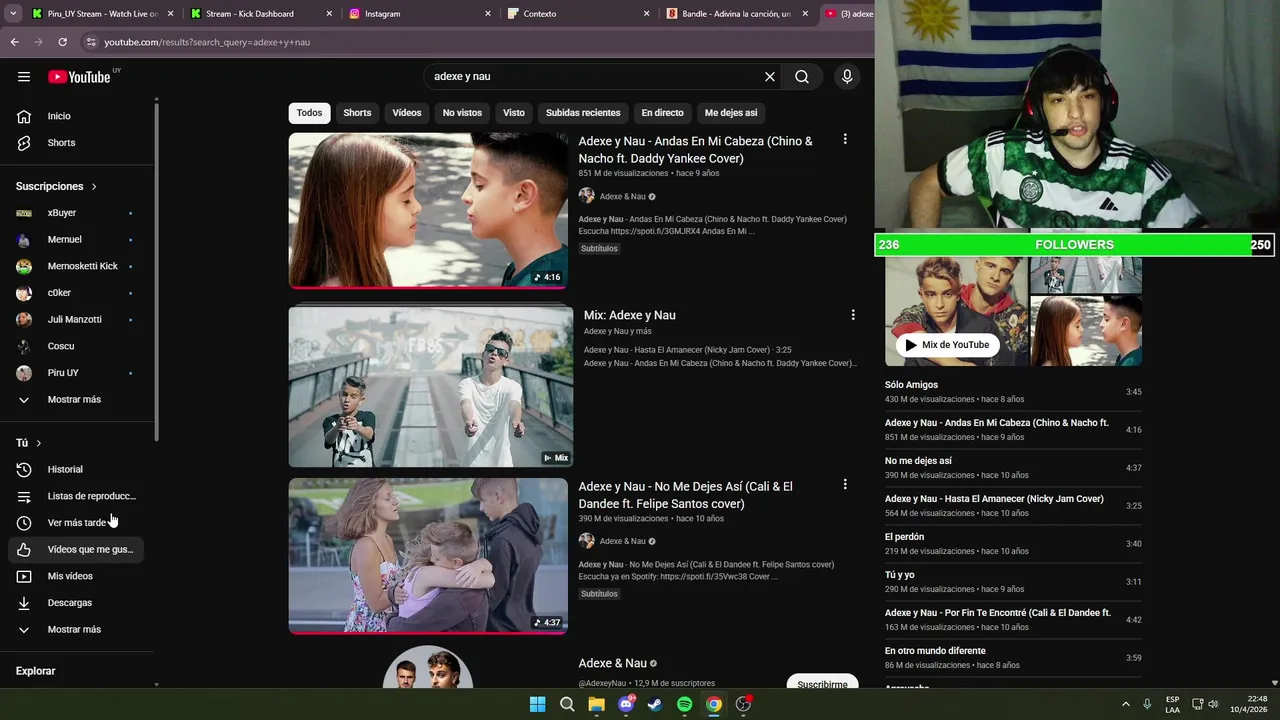
Task: Play the Mix: Adexe y Nau thumbnail
Action: pyautogui.click(x=431, y=386)
